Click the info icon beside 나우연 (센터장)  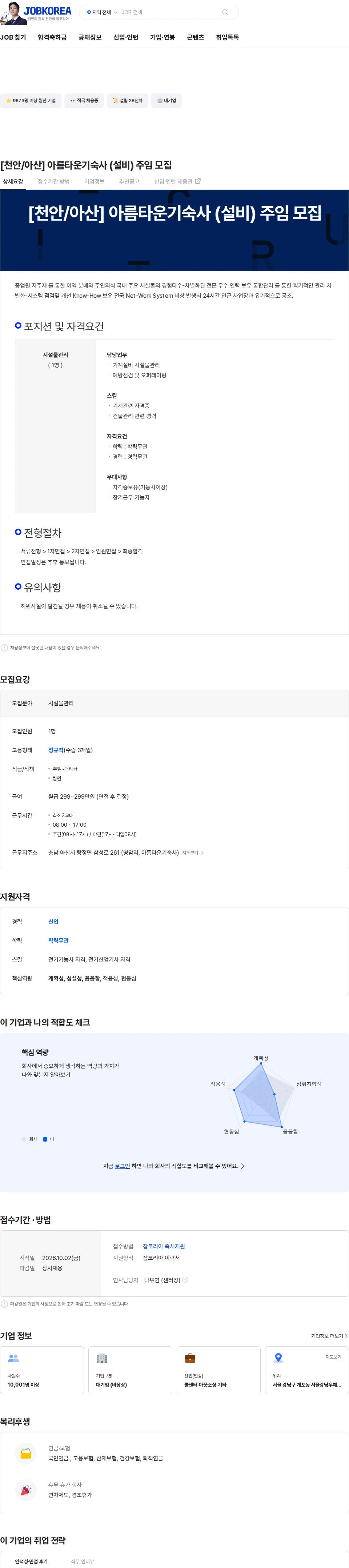pyautogui.click(x=185, y=1279)
